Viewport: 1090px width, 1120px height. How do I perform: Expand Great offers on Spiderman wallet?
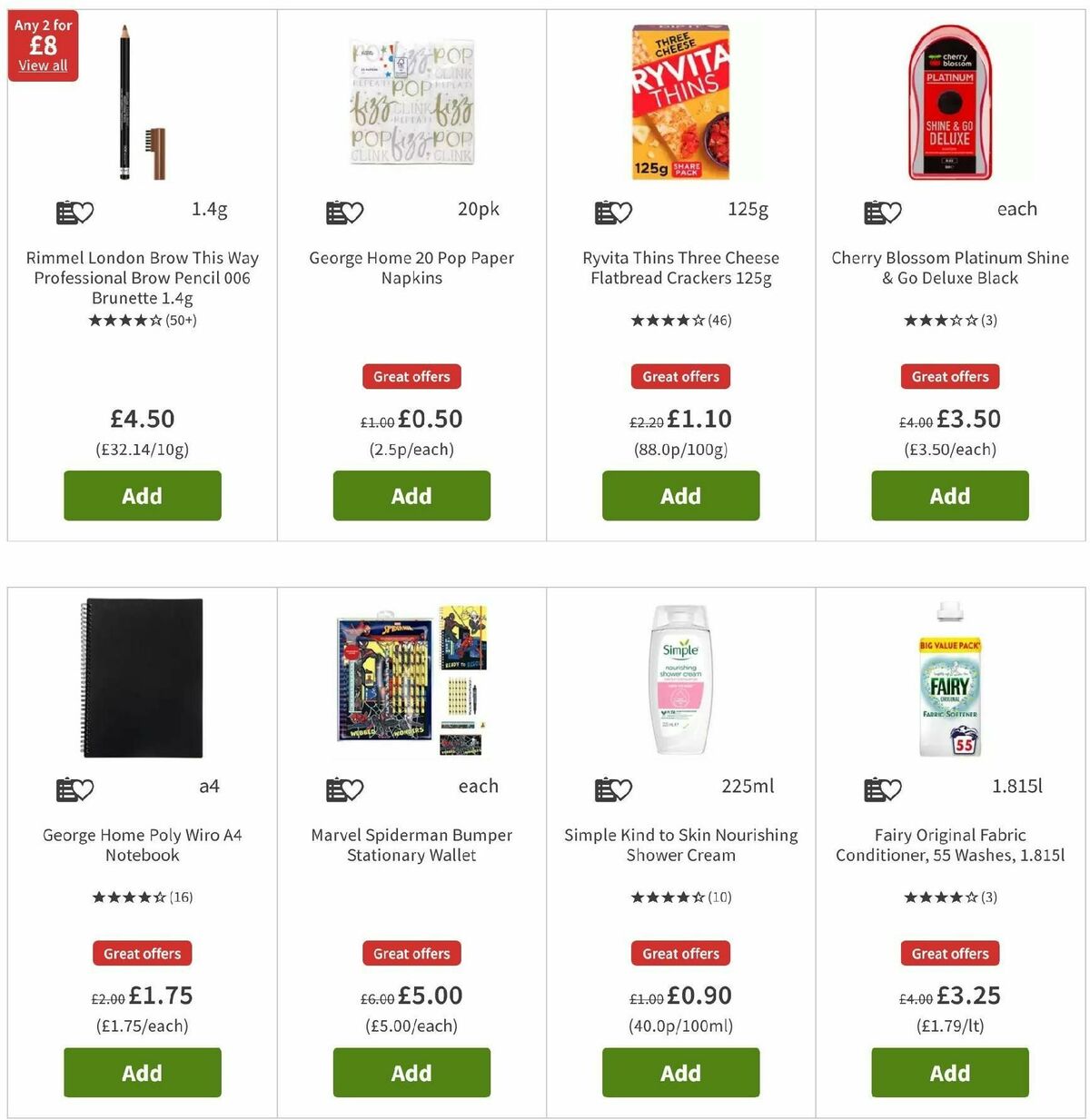point(411,953)
